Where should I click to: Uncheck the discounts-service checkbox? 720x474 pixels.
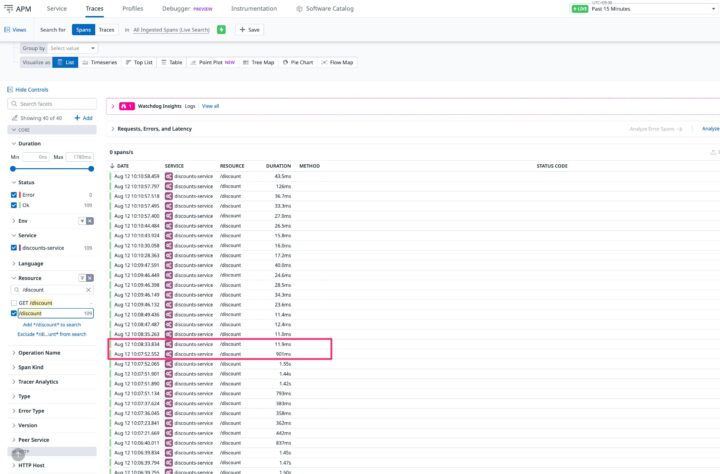[x=14, y=248]
